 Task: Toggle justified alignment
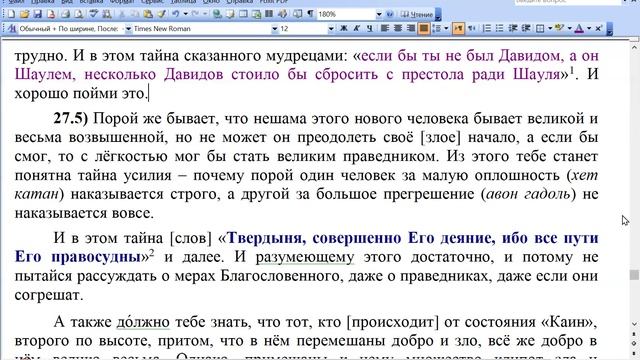(424, 29)
